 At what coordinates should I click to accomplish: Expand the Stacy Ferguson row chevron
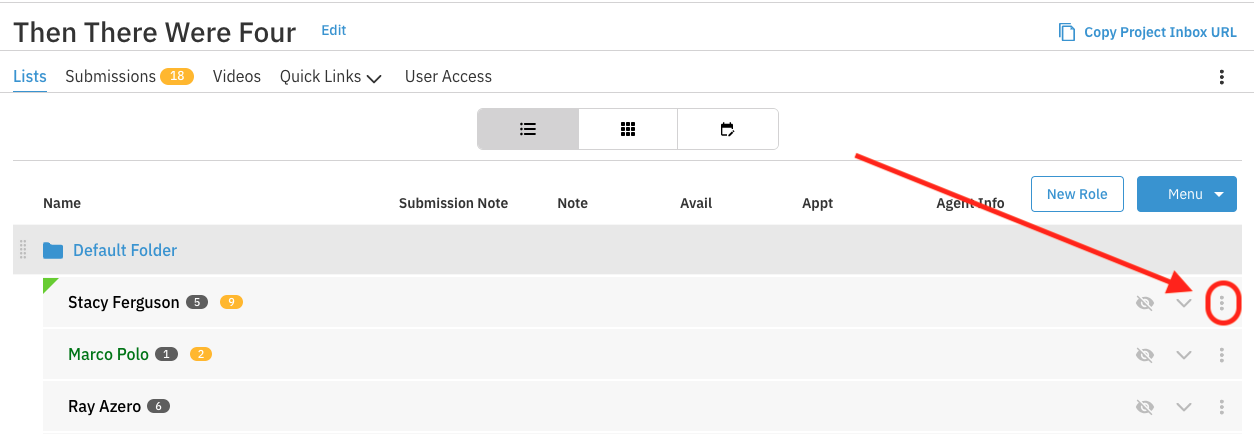point(1184,302)
